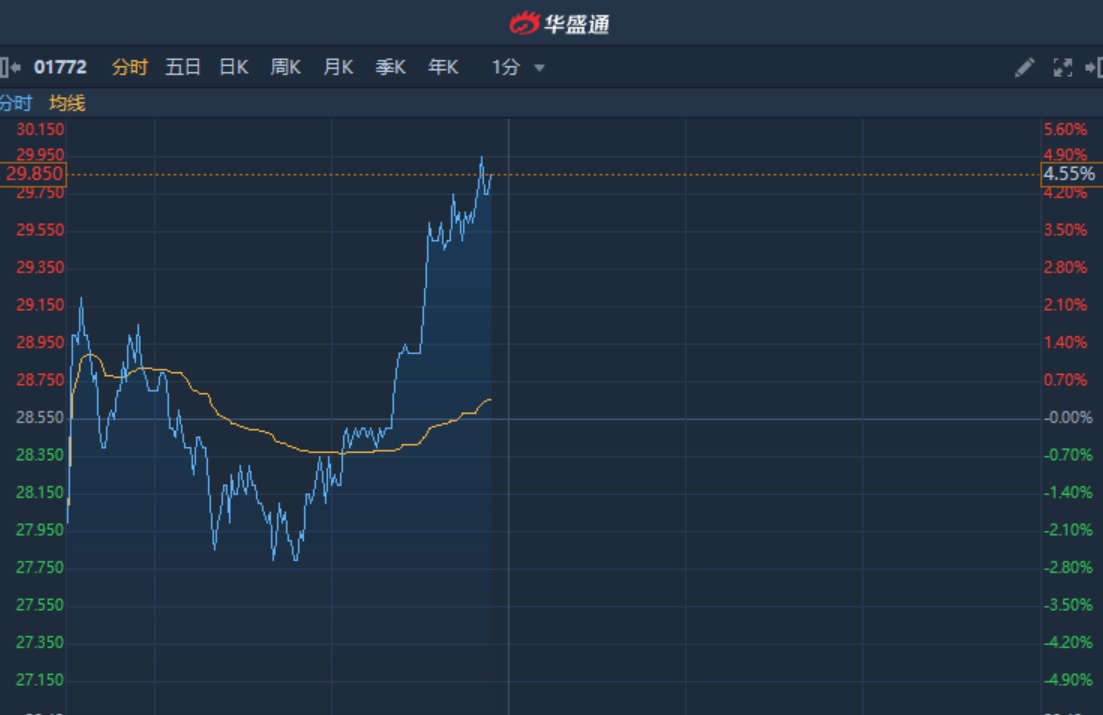The width and height of the screenshot is (1103, 715).
Task: Collapse the right side panel
Action: click(1094, 68)
